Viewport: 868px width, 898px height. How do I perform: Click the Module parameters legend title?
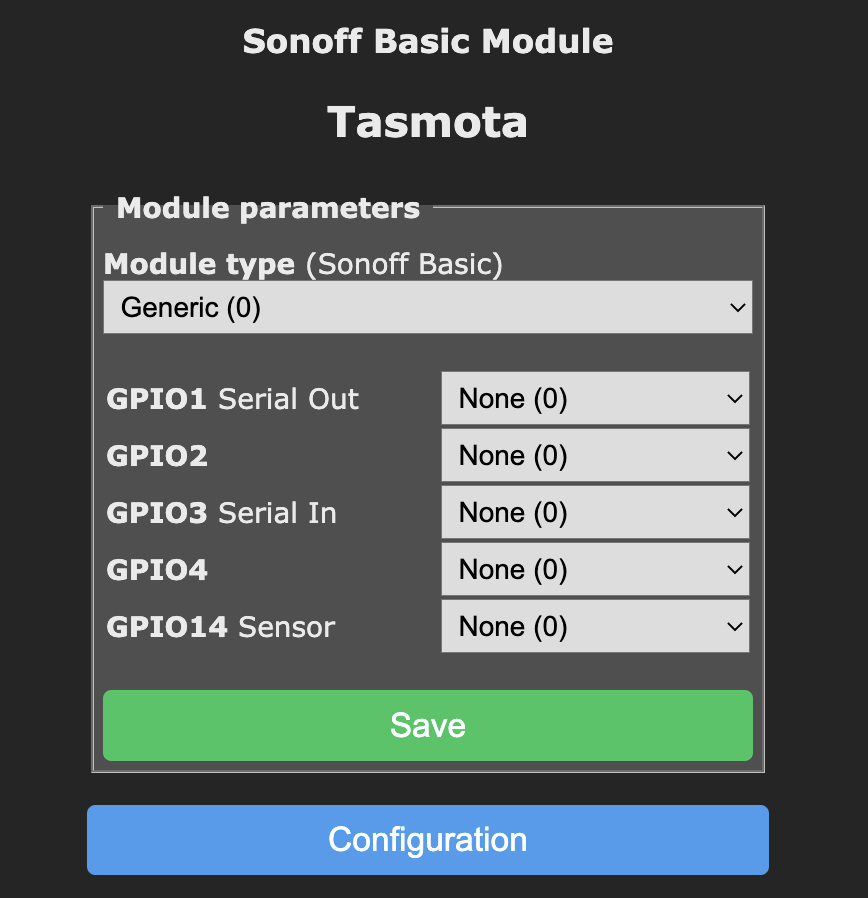pos(268,208)
